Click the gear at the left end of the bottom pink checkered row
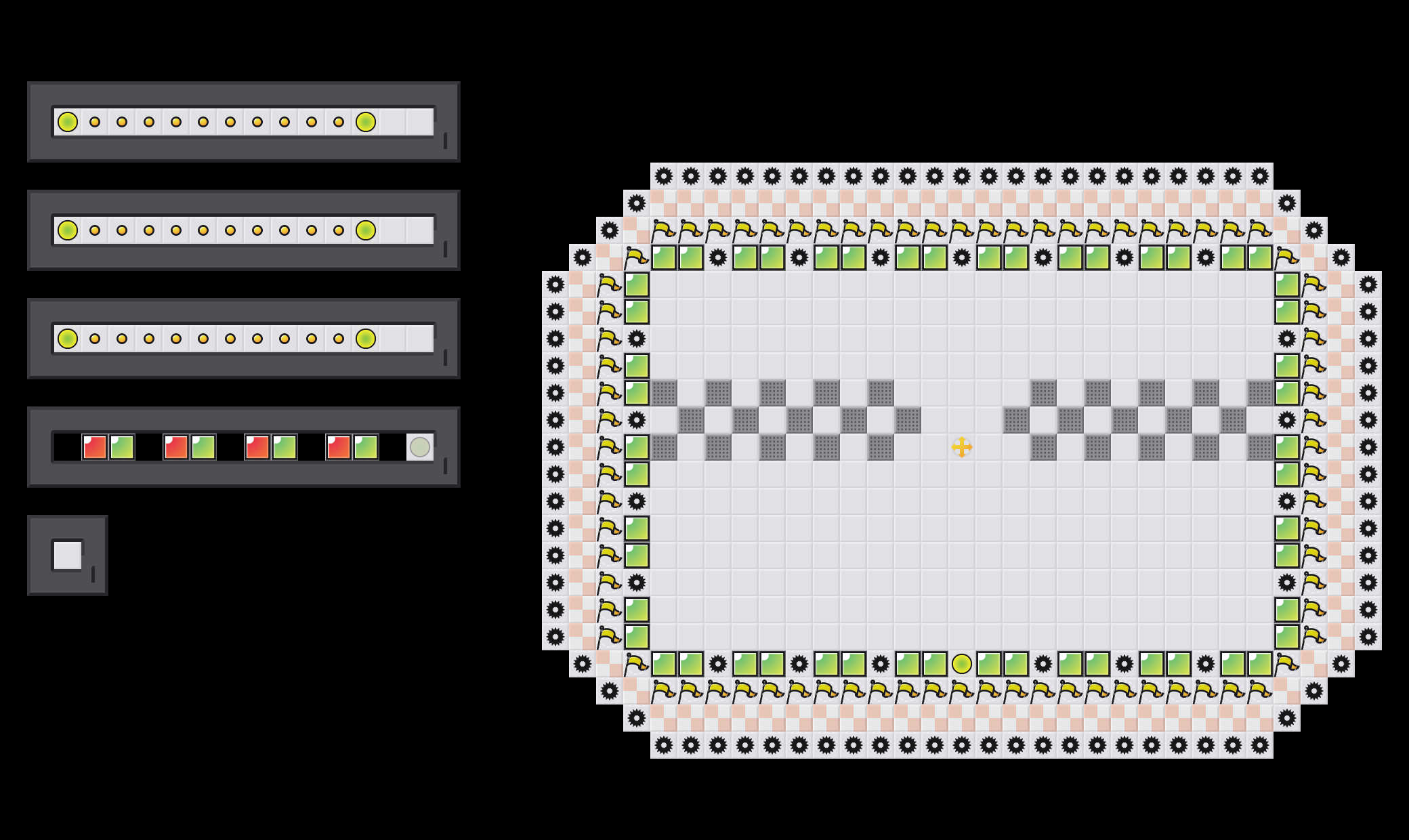 637,718
